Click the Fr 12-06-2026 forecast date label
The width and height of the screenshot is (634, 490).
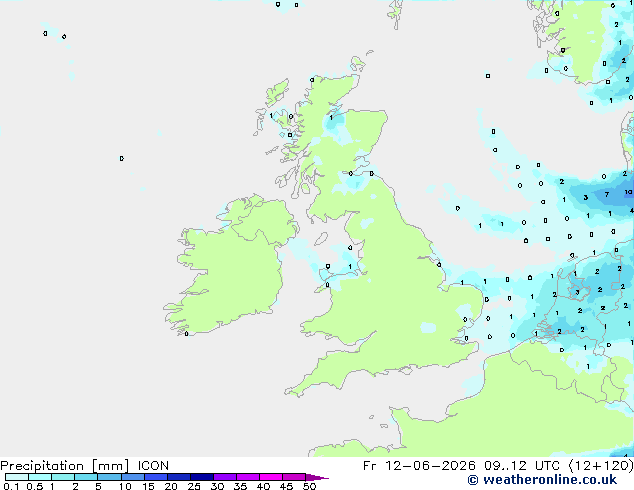coord(419,466)
